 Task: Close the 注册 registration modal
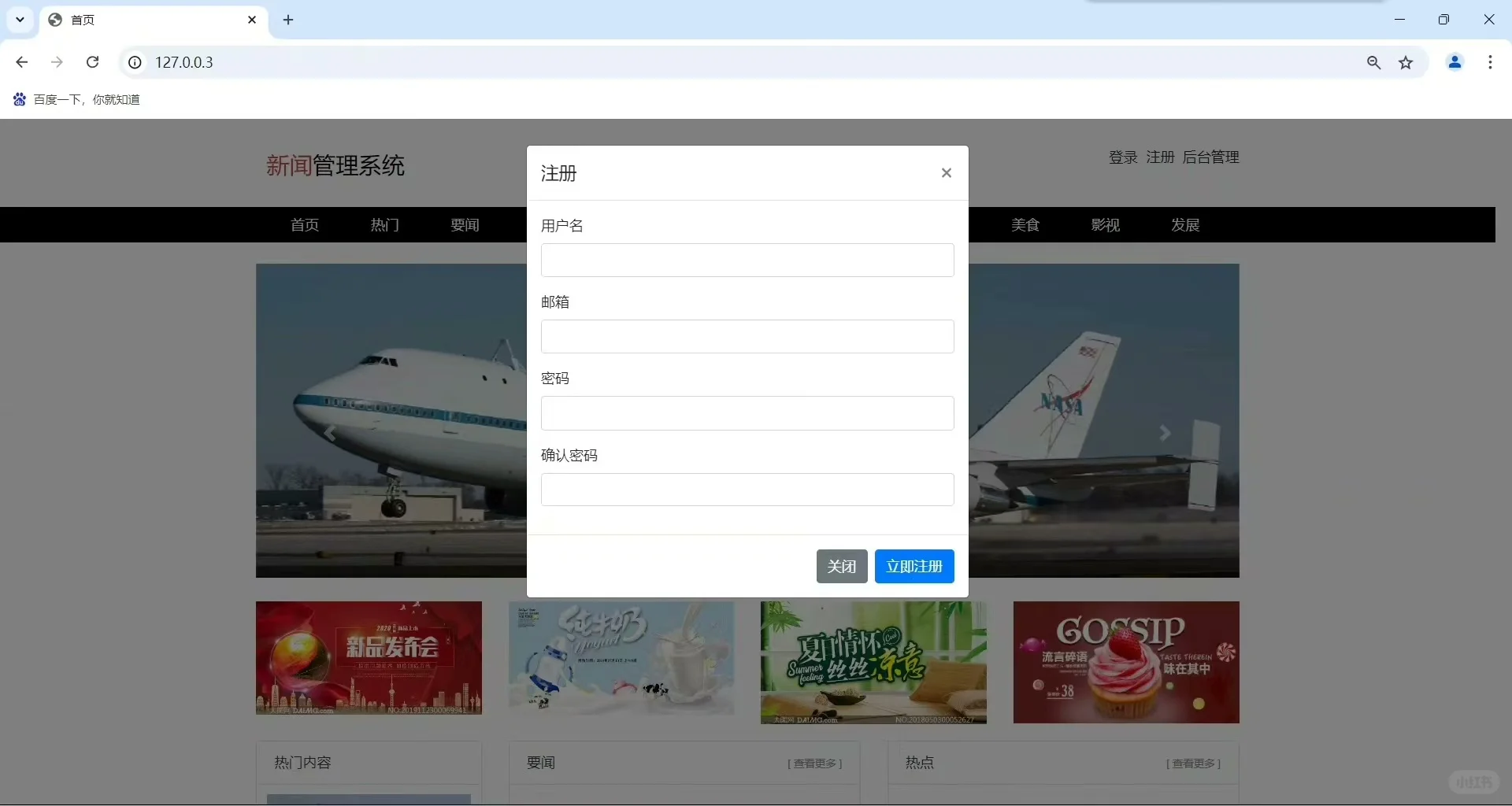point(947,172)
